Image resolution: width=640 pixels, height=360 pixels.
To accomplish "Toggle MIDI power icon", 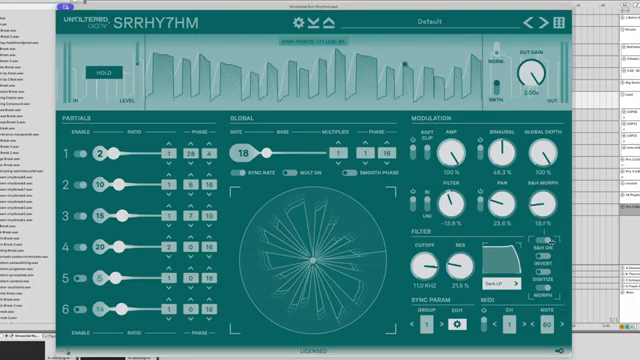I will coord(484,310).
